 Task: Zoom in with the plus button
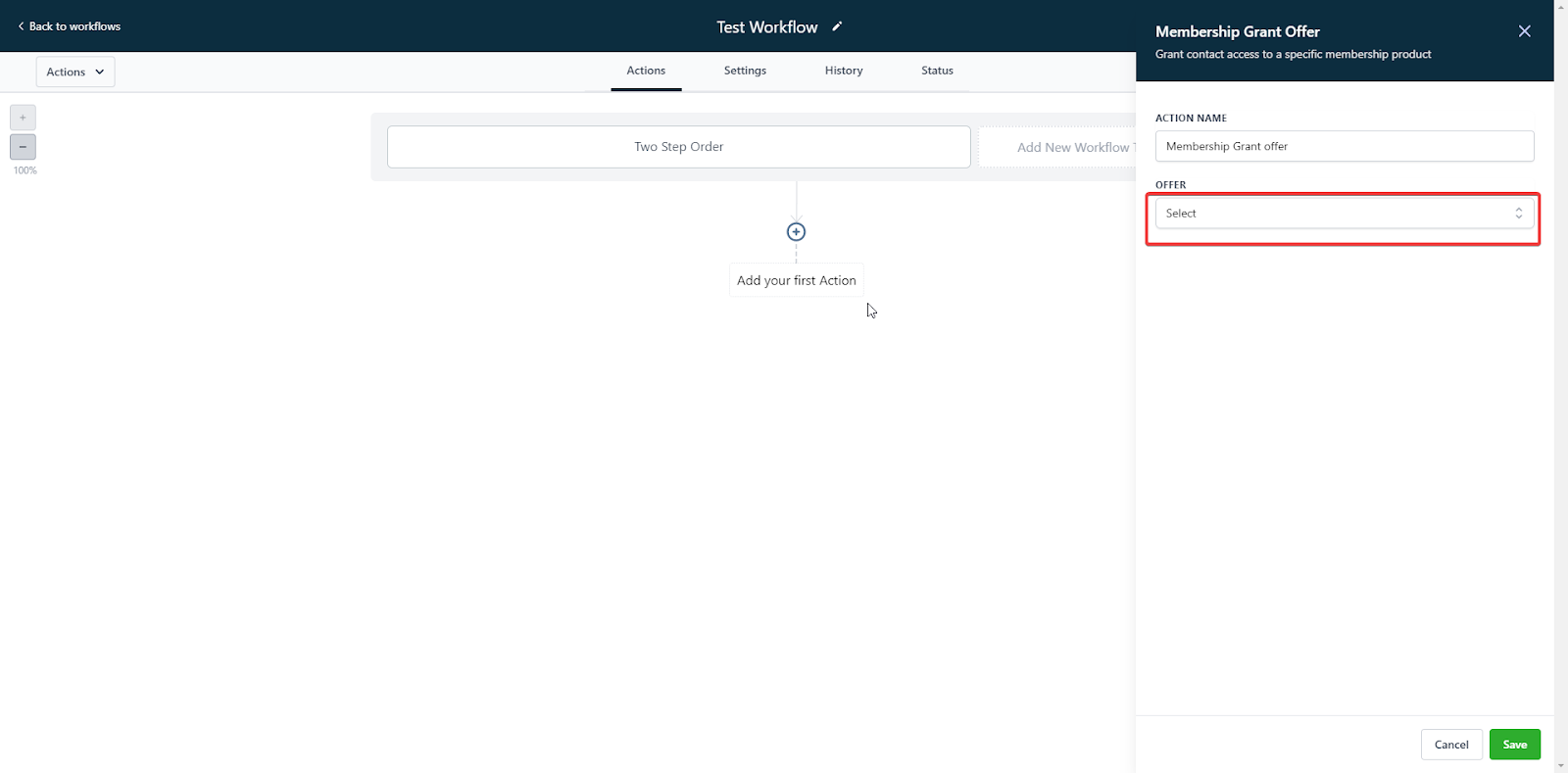click(23, 118)
